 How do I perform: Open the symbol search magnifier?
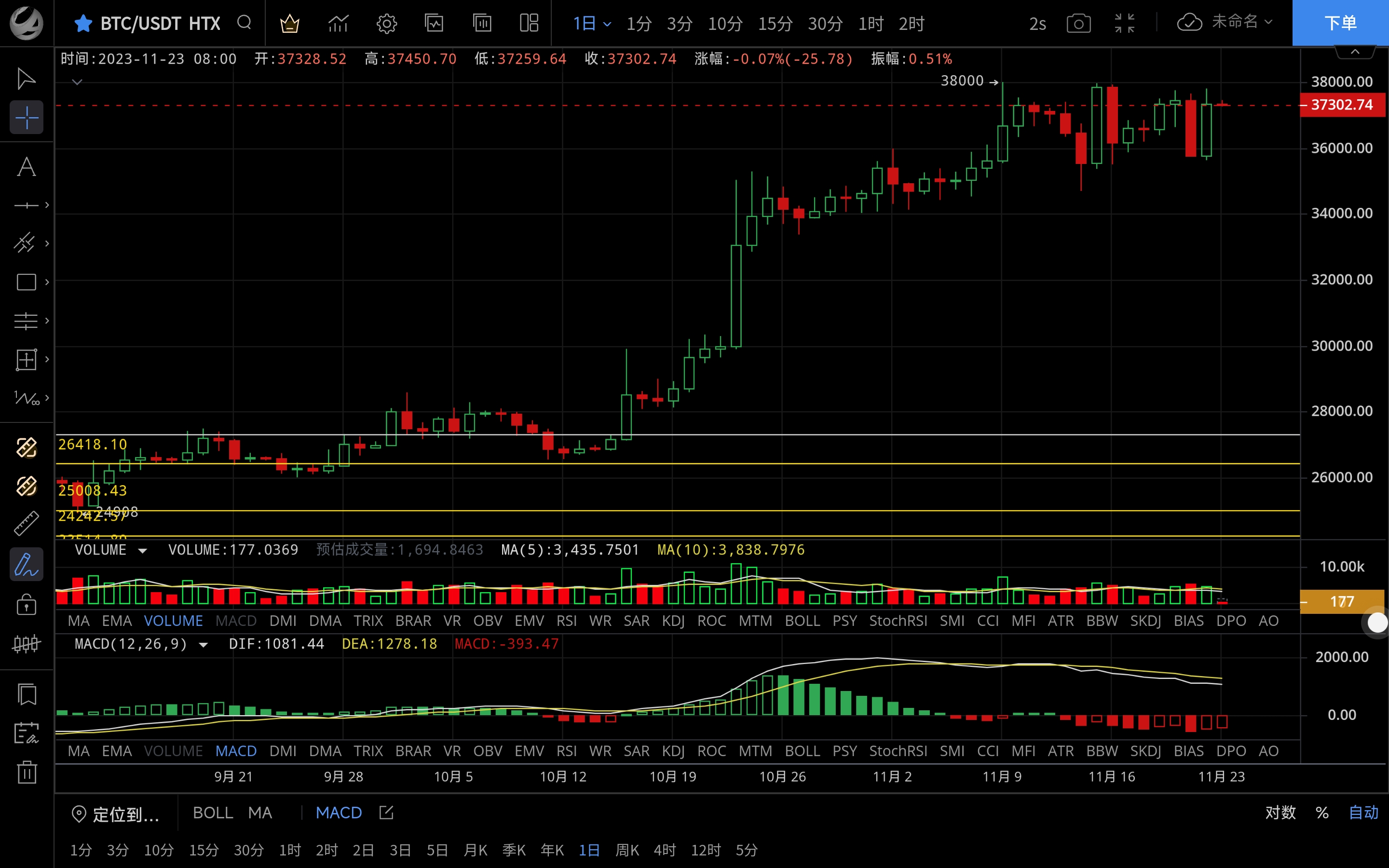(244, 23)
